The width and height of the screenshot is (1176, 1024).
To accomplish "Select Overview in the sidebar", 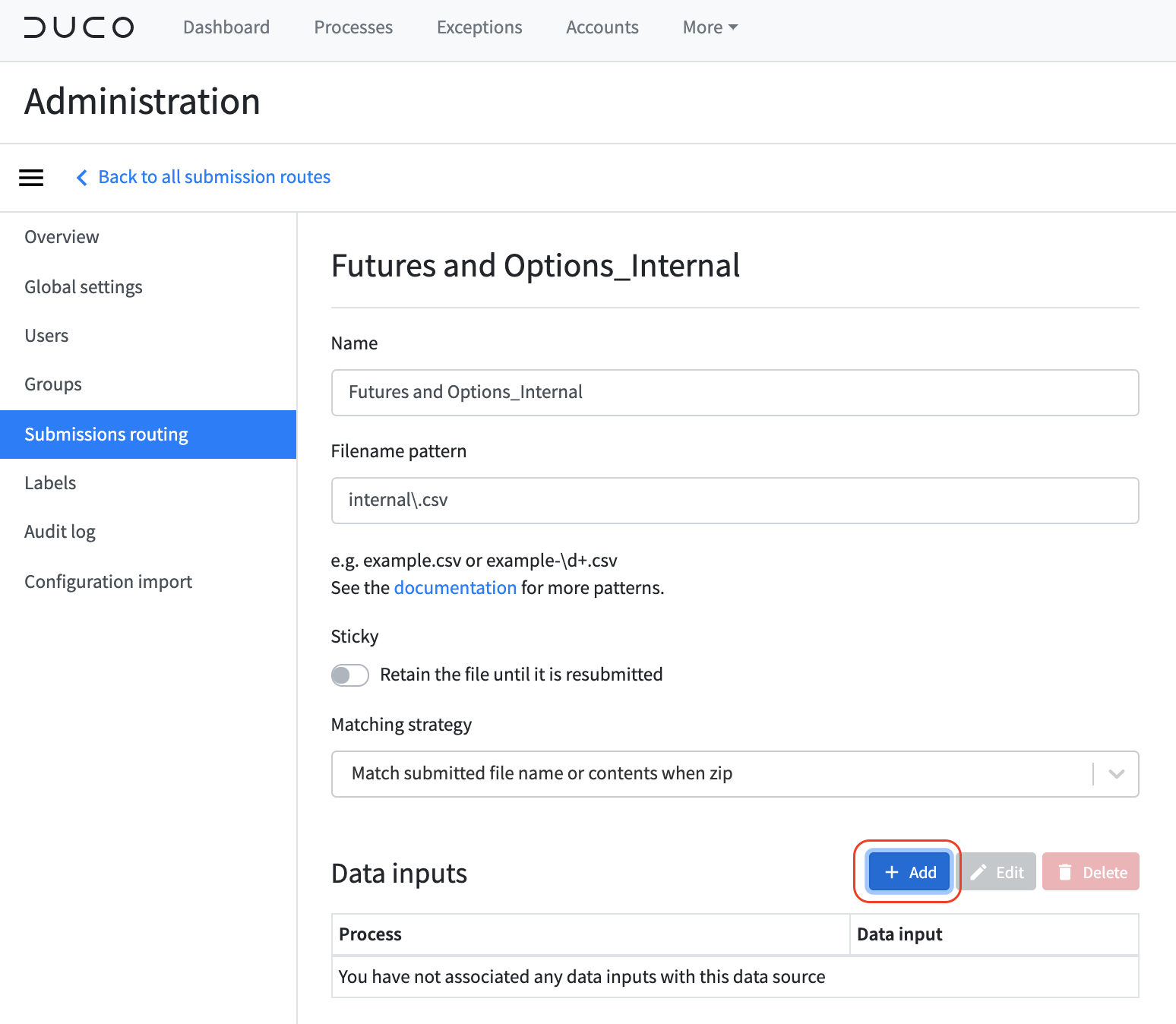I will (x=148, y=237).
